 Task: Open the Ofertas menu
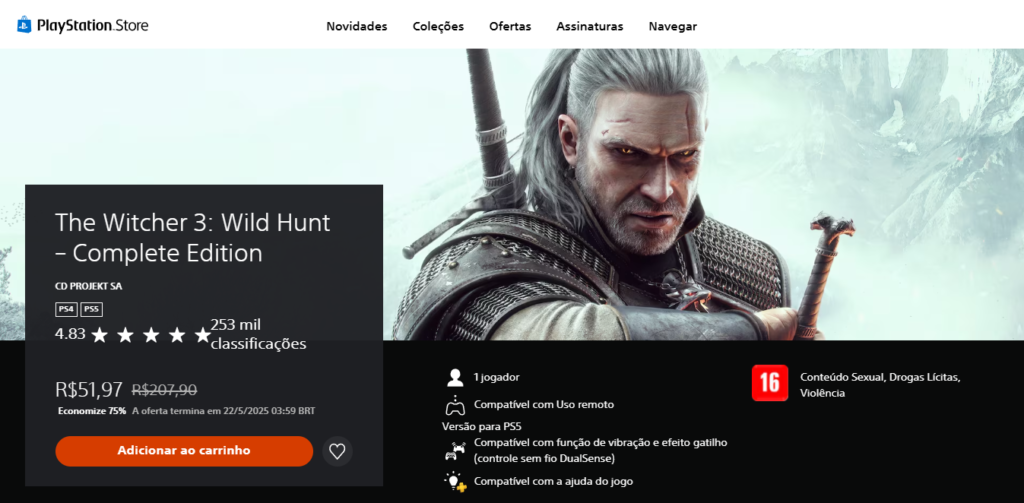(510, 26)
